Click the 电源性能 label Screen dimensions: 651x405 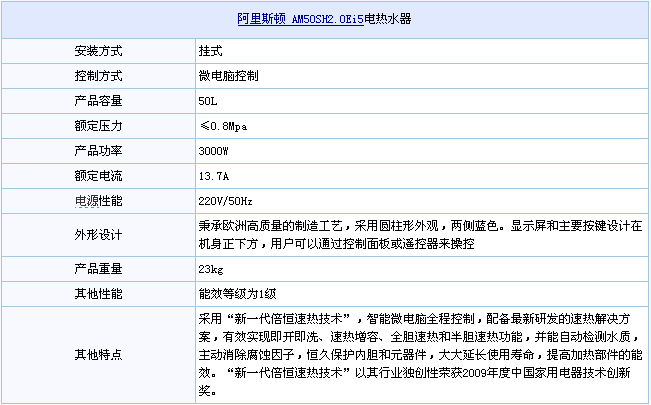click(99, 201)
